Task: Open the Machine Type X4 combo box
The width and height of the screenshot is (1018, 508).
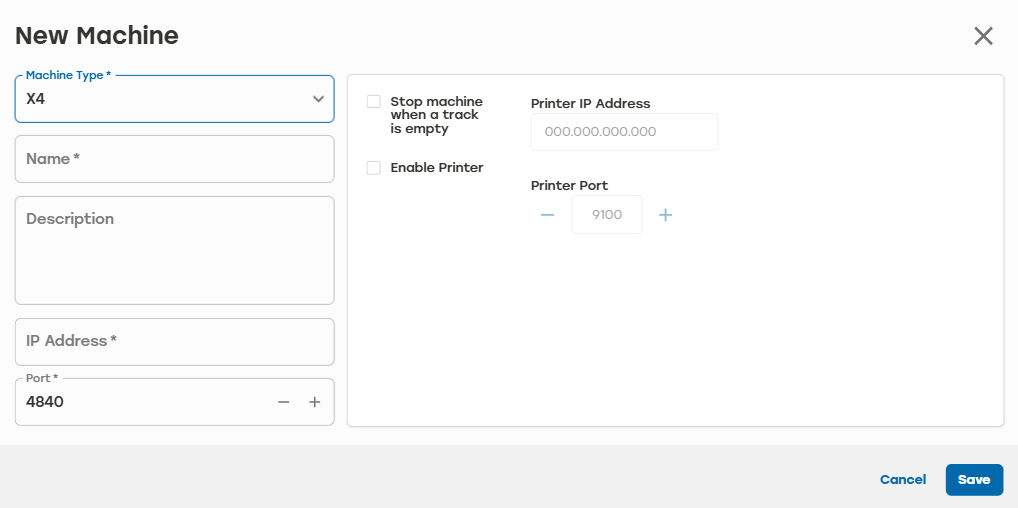Action: tap(175, 99)
